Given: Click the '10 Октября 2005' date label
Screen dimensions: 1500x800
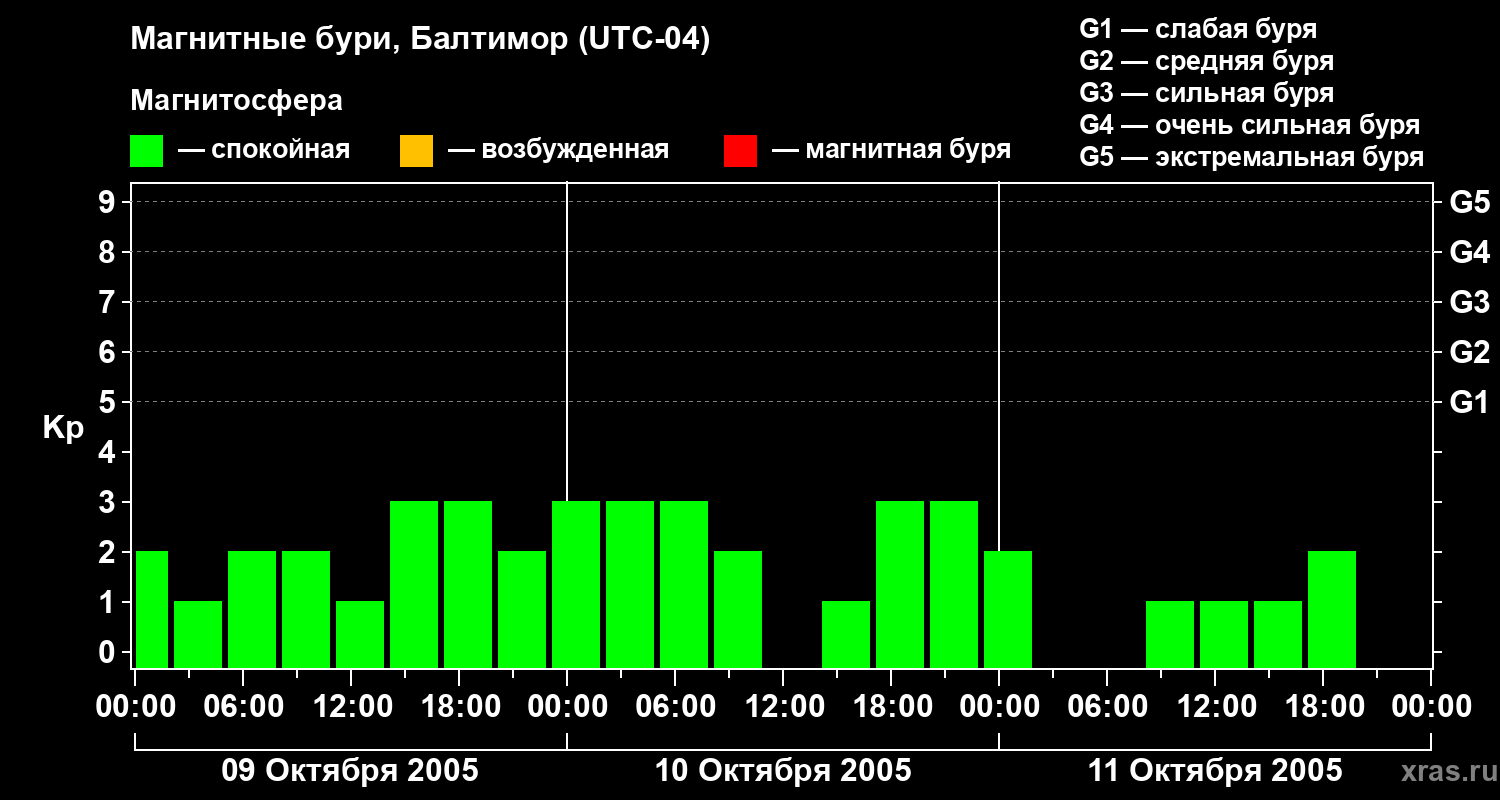Looking at the screenshot, I should [x=783, y=771].
